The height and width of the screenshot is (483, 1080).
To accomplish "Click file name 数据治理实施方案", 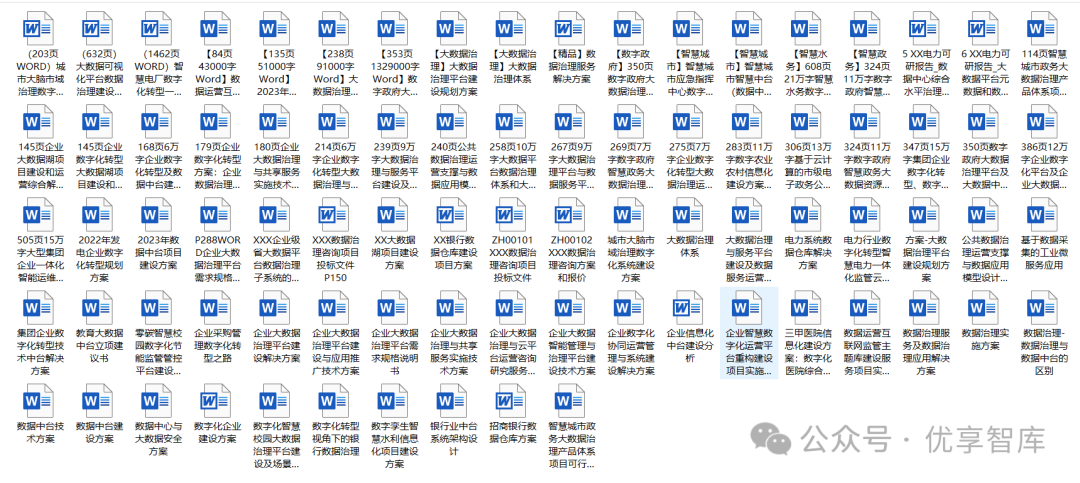I will click(x=984, y=340).
